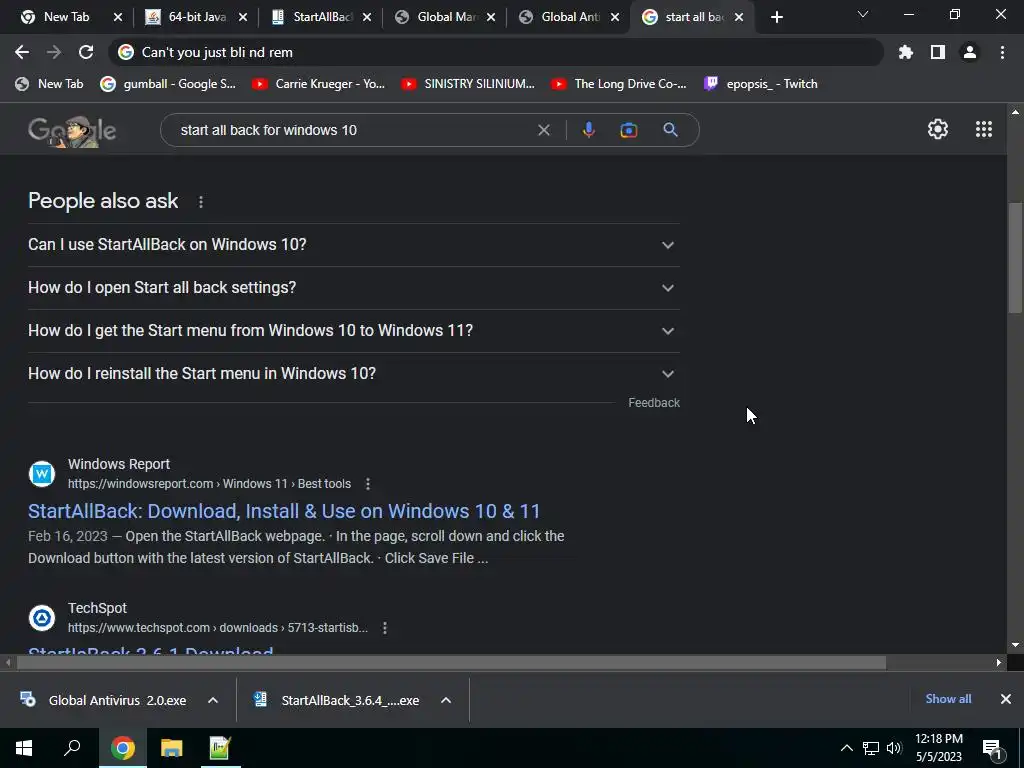Open Chrome three-dot menu
This screenshot has width=1024, height=768.
(1002, 52)
